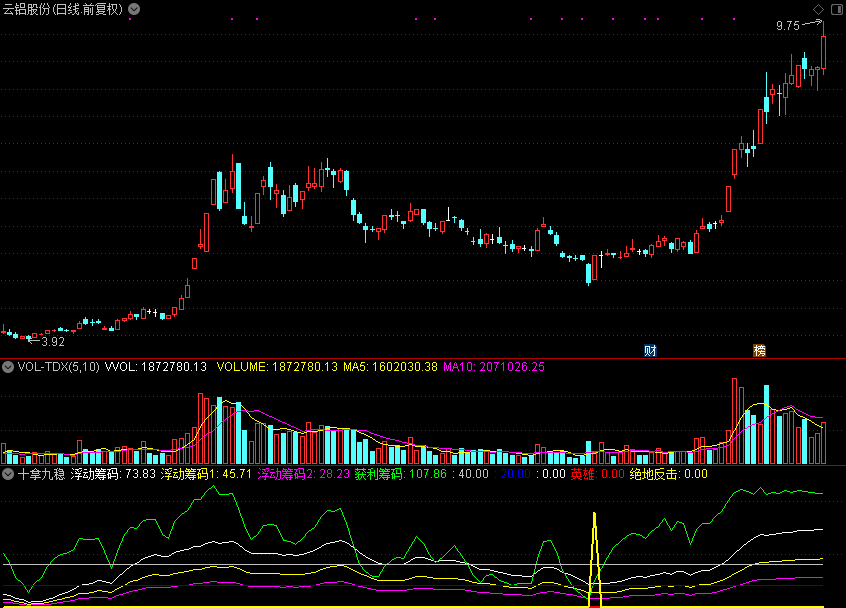Toggle the side panel window icon
The width and height of the screenshot is (846, 608).
(x=837, y=9)
